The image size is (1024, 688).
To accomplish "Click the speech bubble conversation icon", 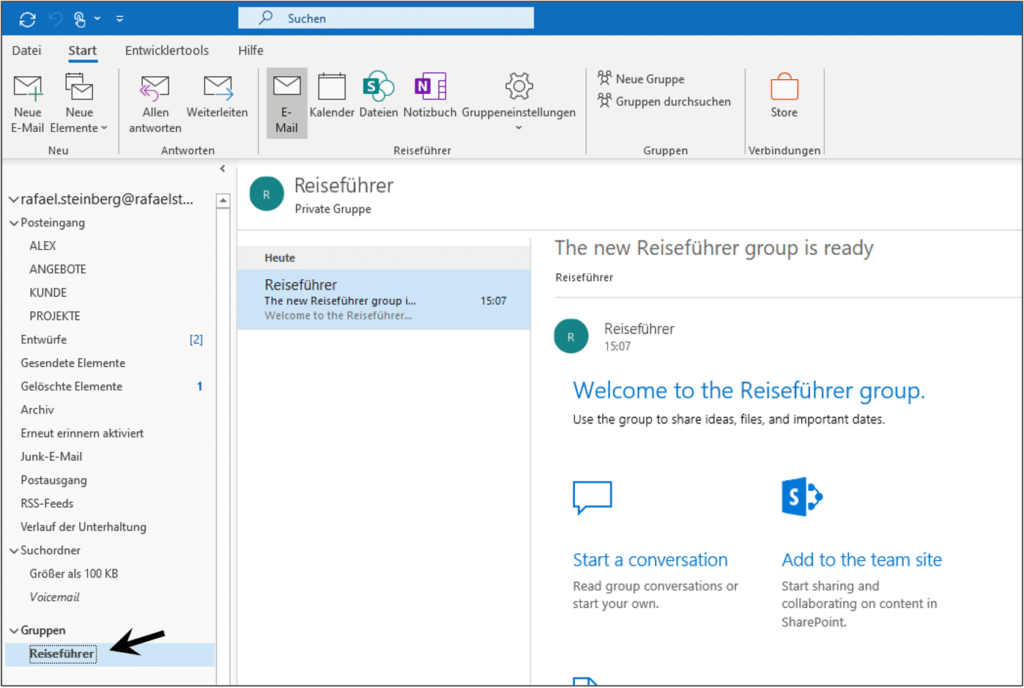I will 592,497.
